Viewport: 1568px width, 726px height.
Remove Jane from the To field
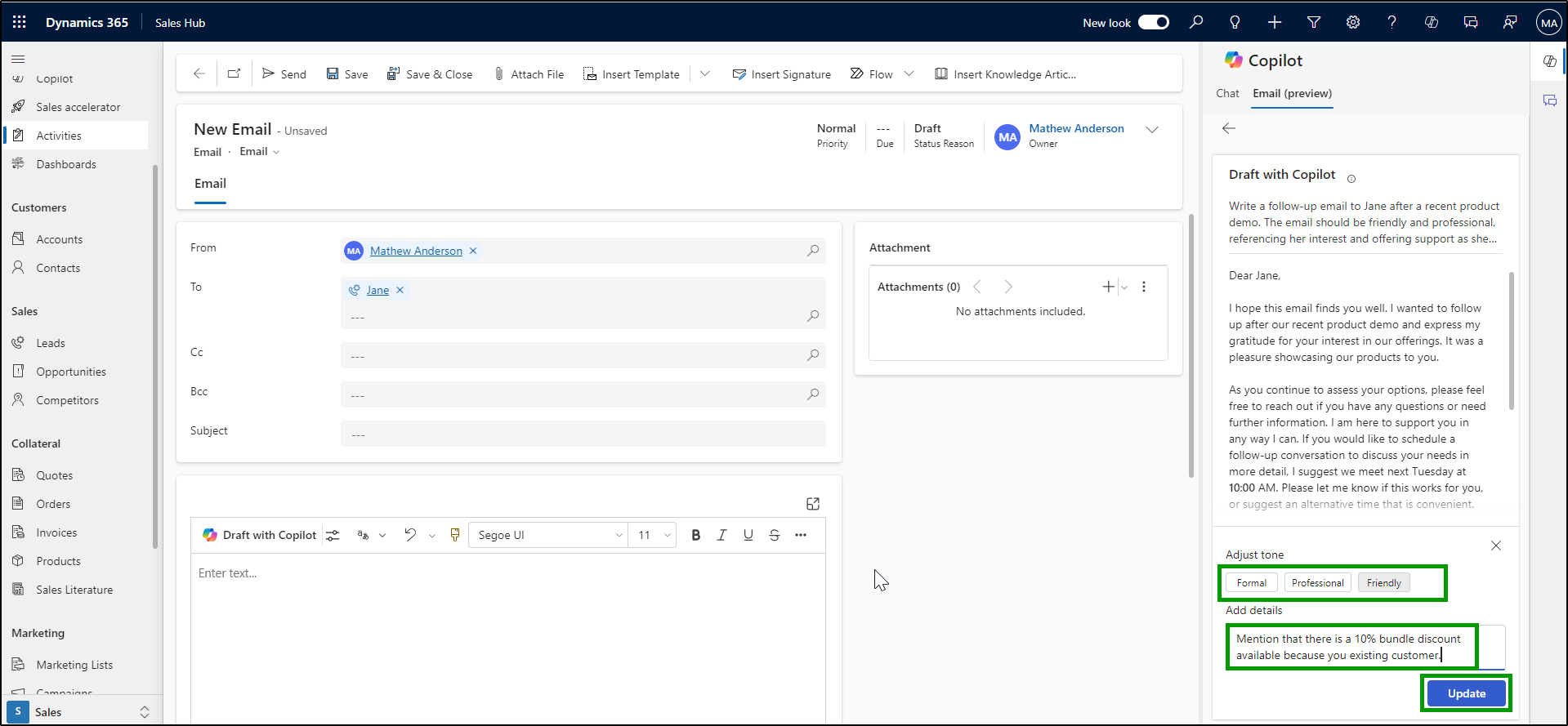(400, 290)
